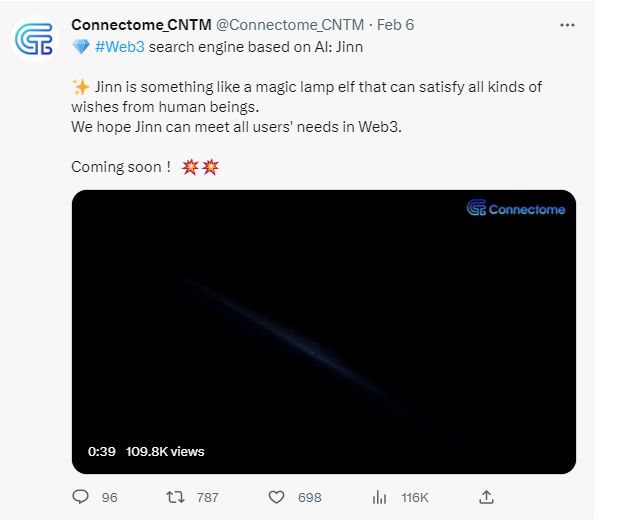Viewport: 617px width, 520px height.
Task: Open the Connectome_CNTM profile avatar
Action: coord(35,40)
